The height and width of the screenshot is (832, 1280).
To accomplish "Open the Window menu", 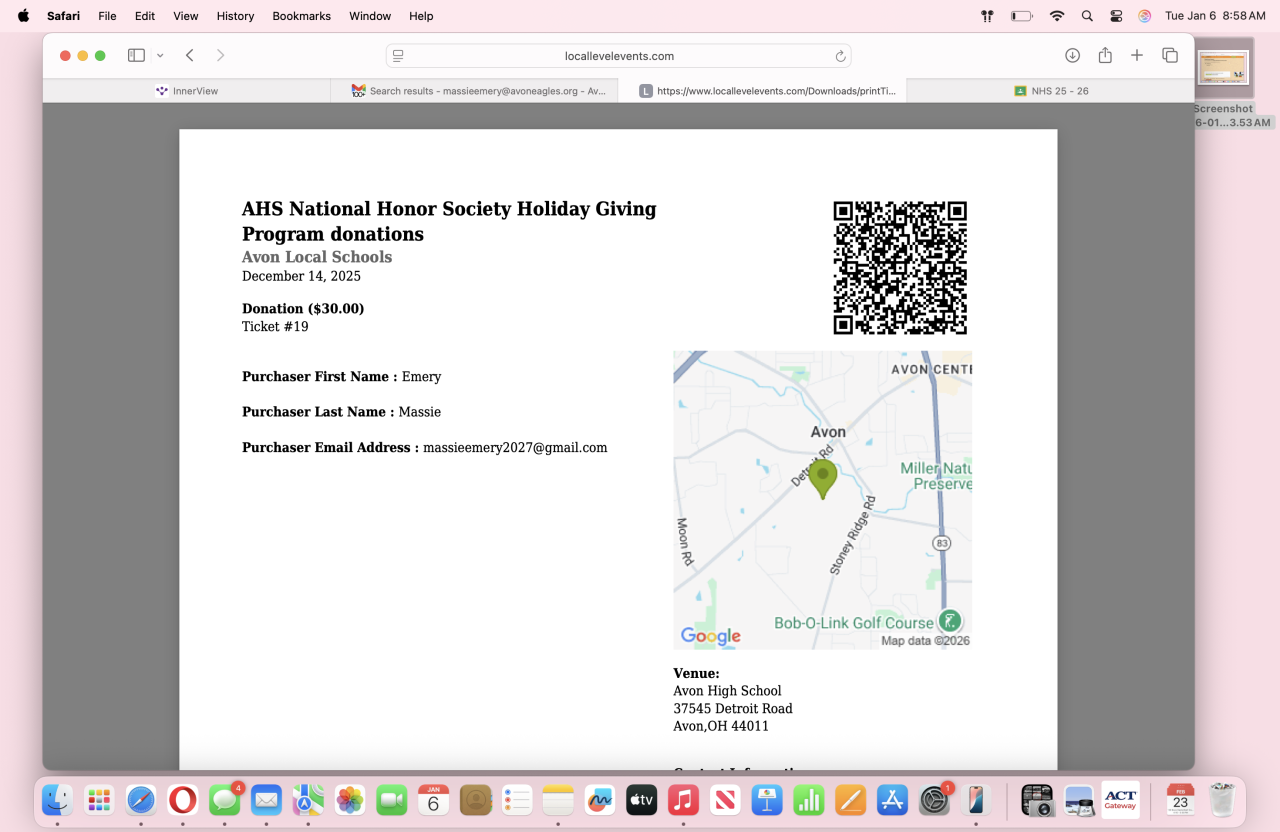I will (370, 16).
